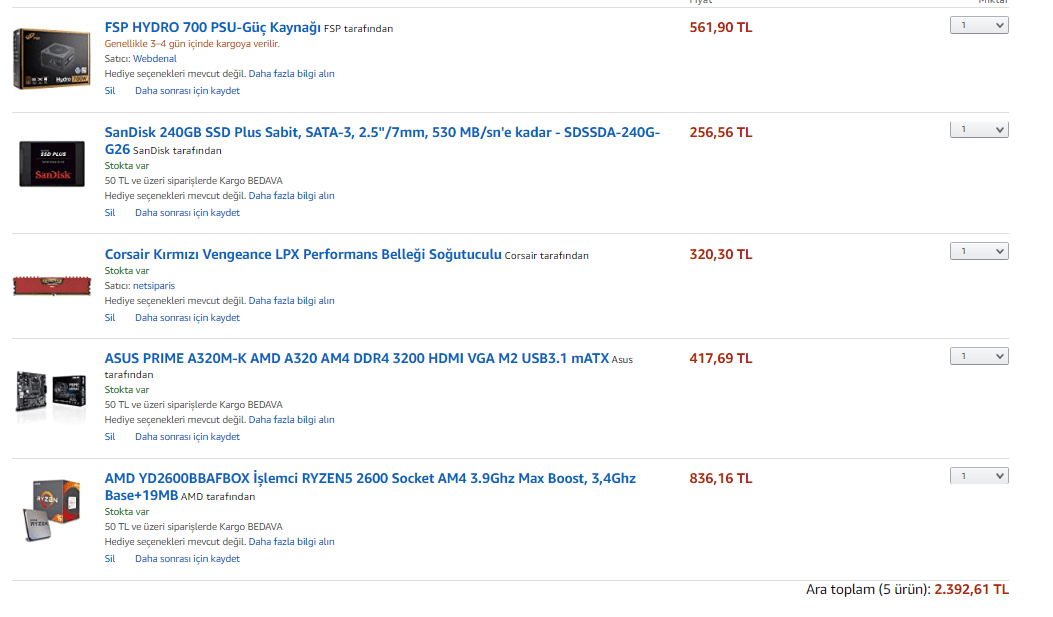
Task: Click the ASUS Prime A320M-K motherboard image
Action: pyautogui.click(x=44, y=390)
